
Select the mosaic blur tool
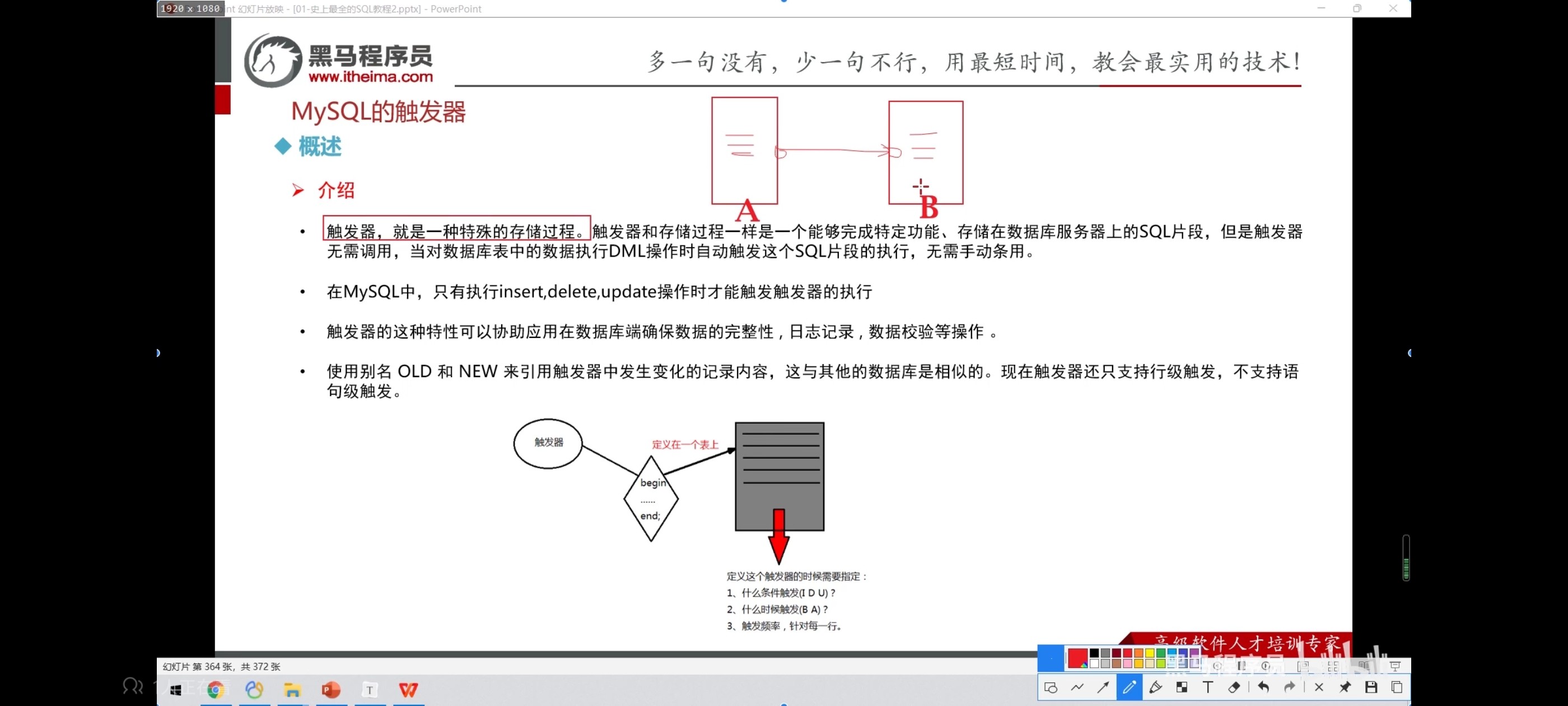(x=1182, y=688)
